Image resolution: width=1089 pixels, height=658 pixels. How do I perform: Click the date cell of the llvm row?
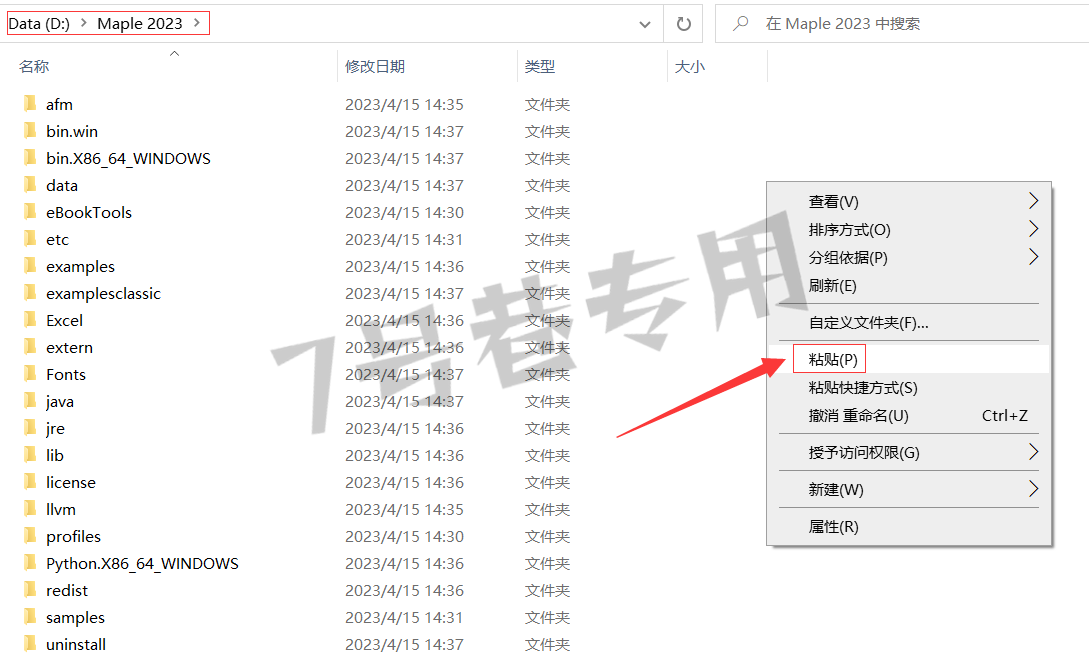click(404, 509)
